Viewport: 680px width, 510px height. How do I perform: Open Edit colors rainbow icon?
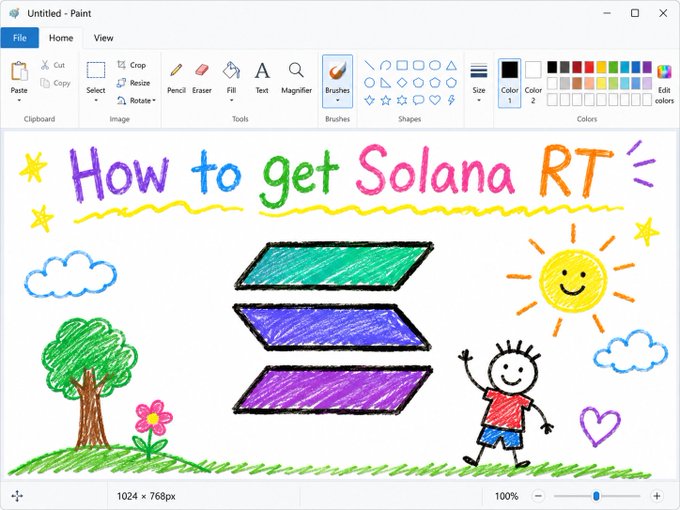[664, 72]
